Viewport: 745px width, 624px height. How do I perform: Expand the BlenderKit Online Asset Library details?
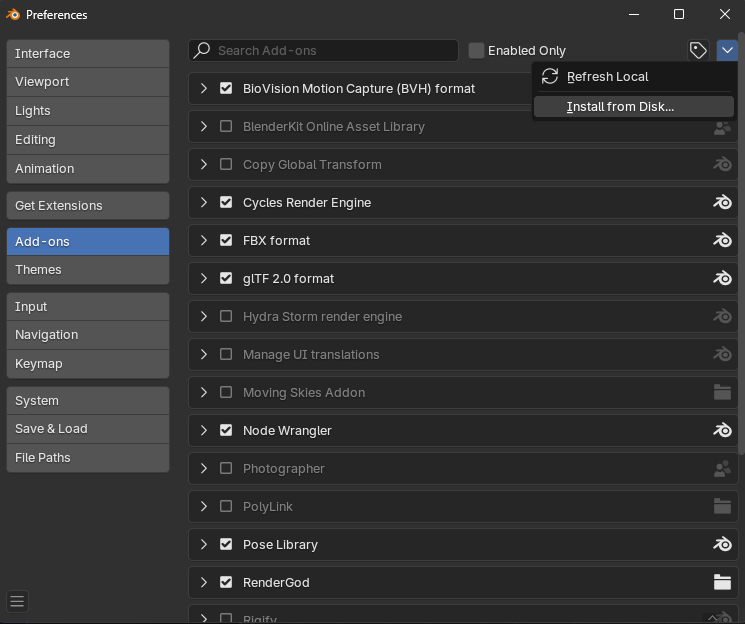coord(204,126)
